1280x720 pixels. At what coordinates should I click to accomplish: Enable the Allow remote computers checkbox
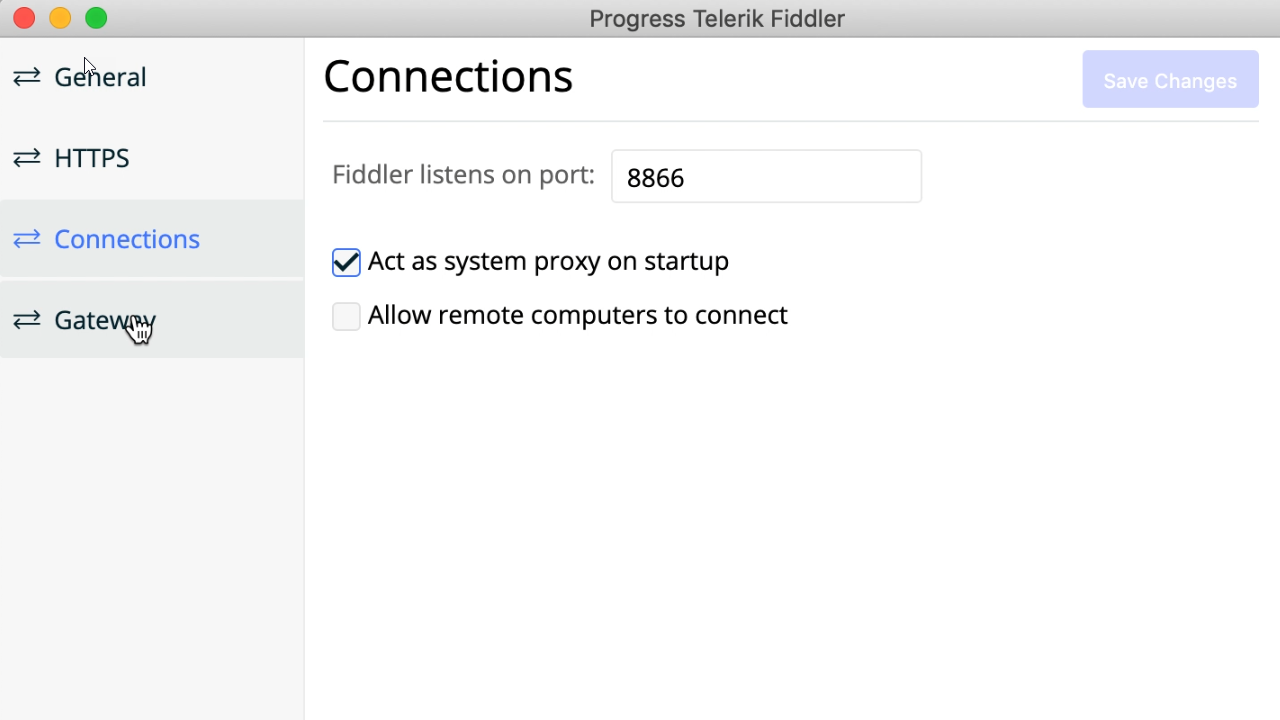click(x=346, y=316)
